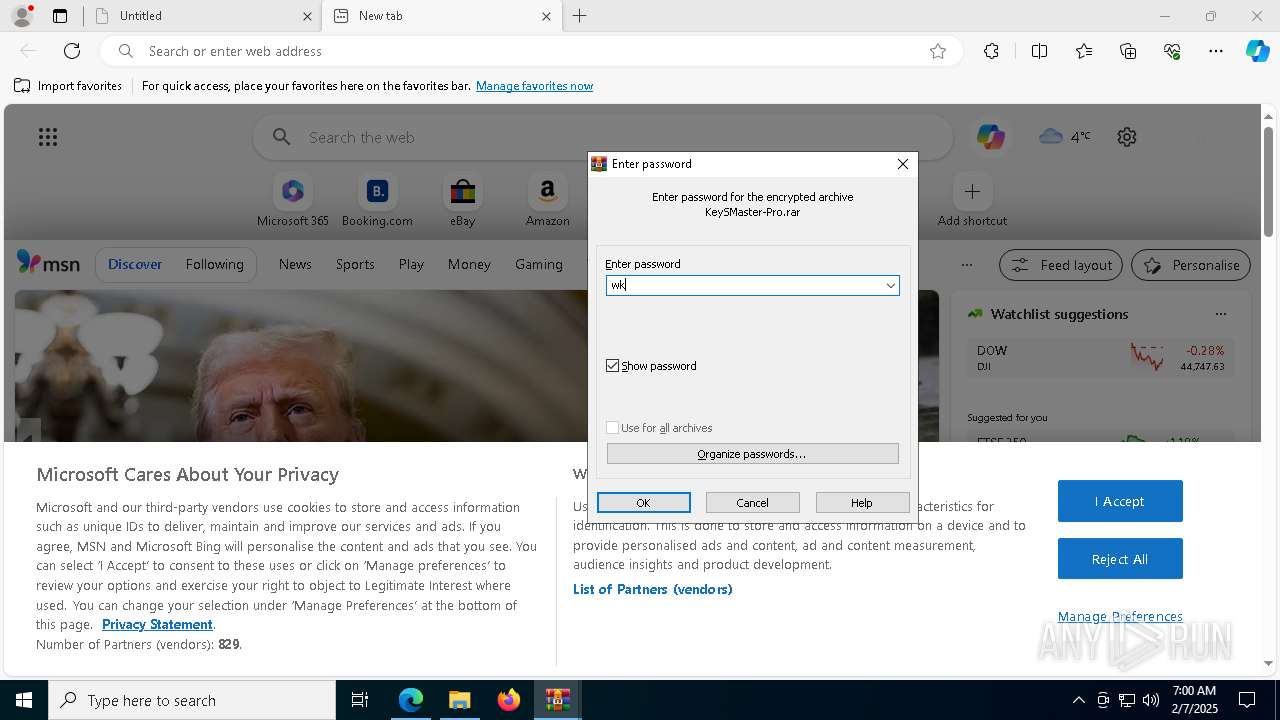
Task: Click the Windows taskbar search box
Action: coord(192,700)
